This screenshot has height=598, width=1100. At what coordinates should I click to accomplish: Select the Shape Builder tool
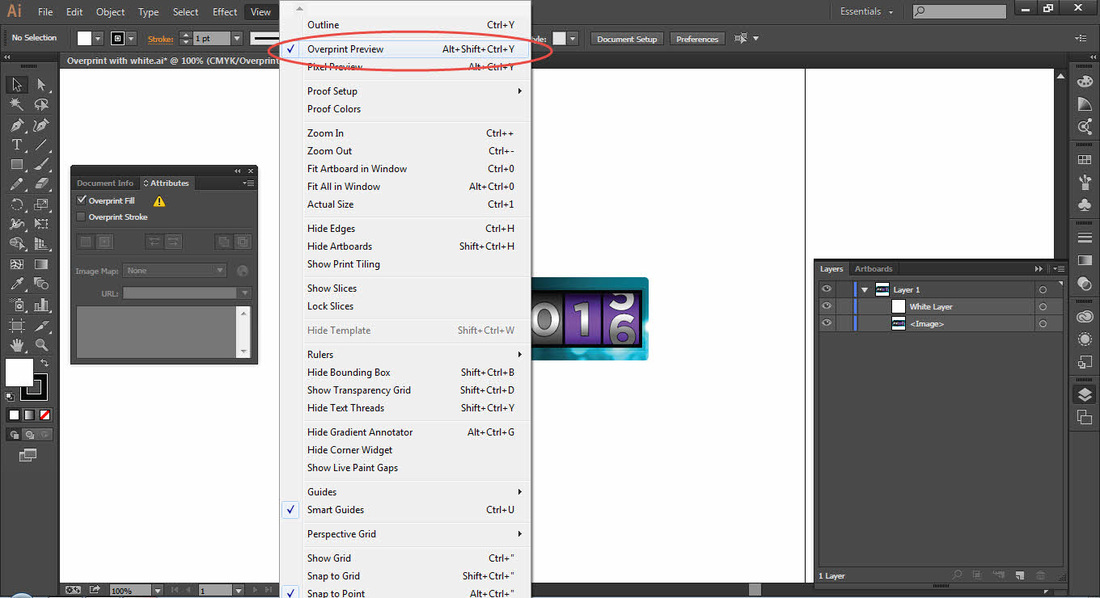tap(16, 244)
